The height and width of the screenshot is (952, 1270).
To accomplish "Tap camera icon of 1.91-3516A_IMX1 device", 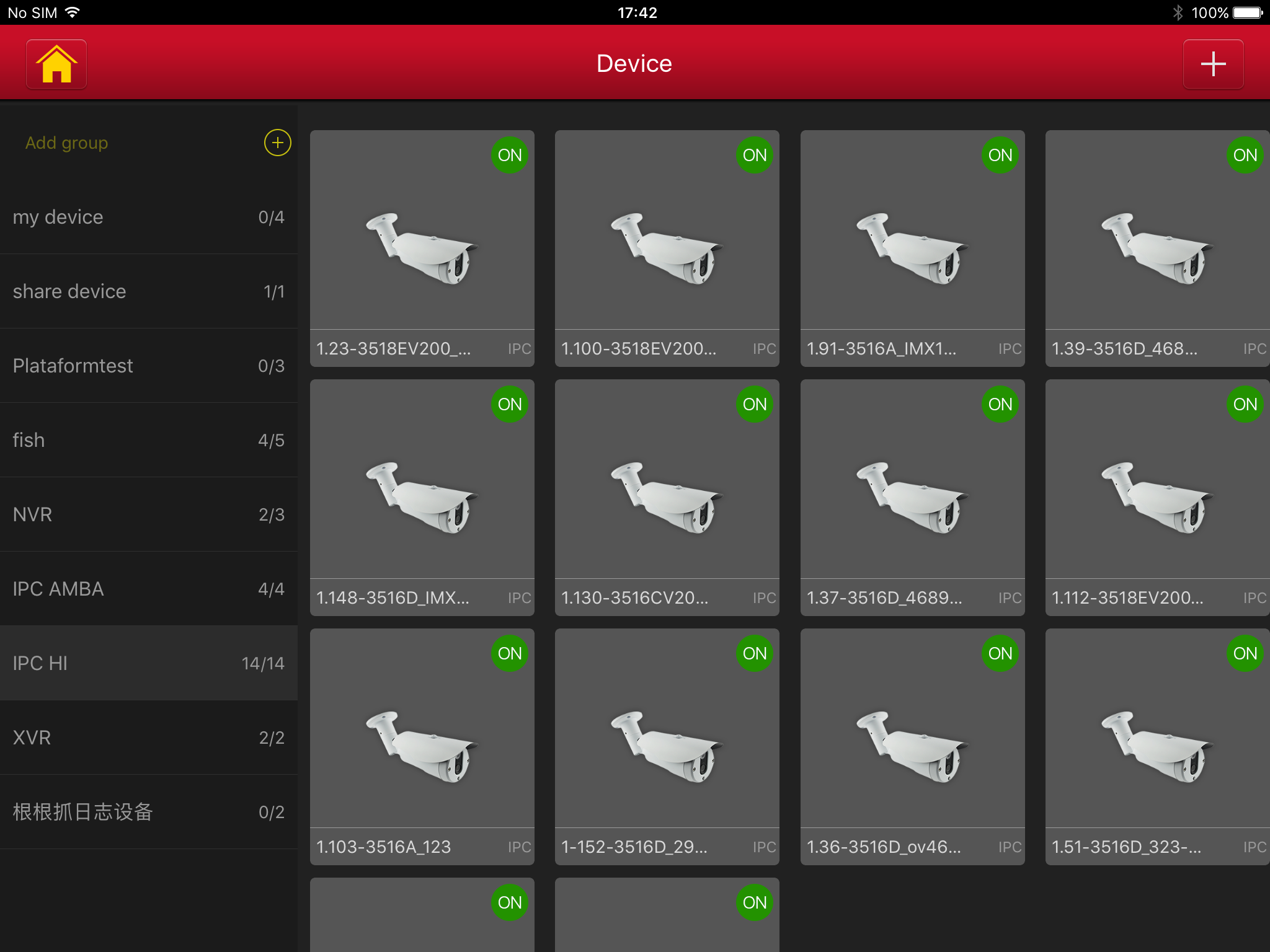I will tap(912, 248).
